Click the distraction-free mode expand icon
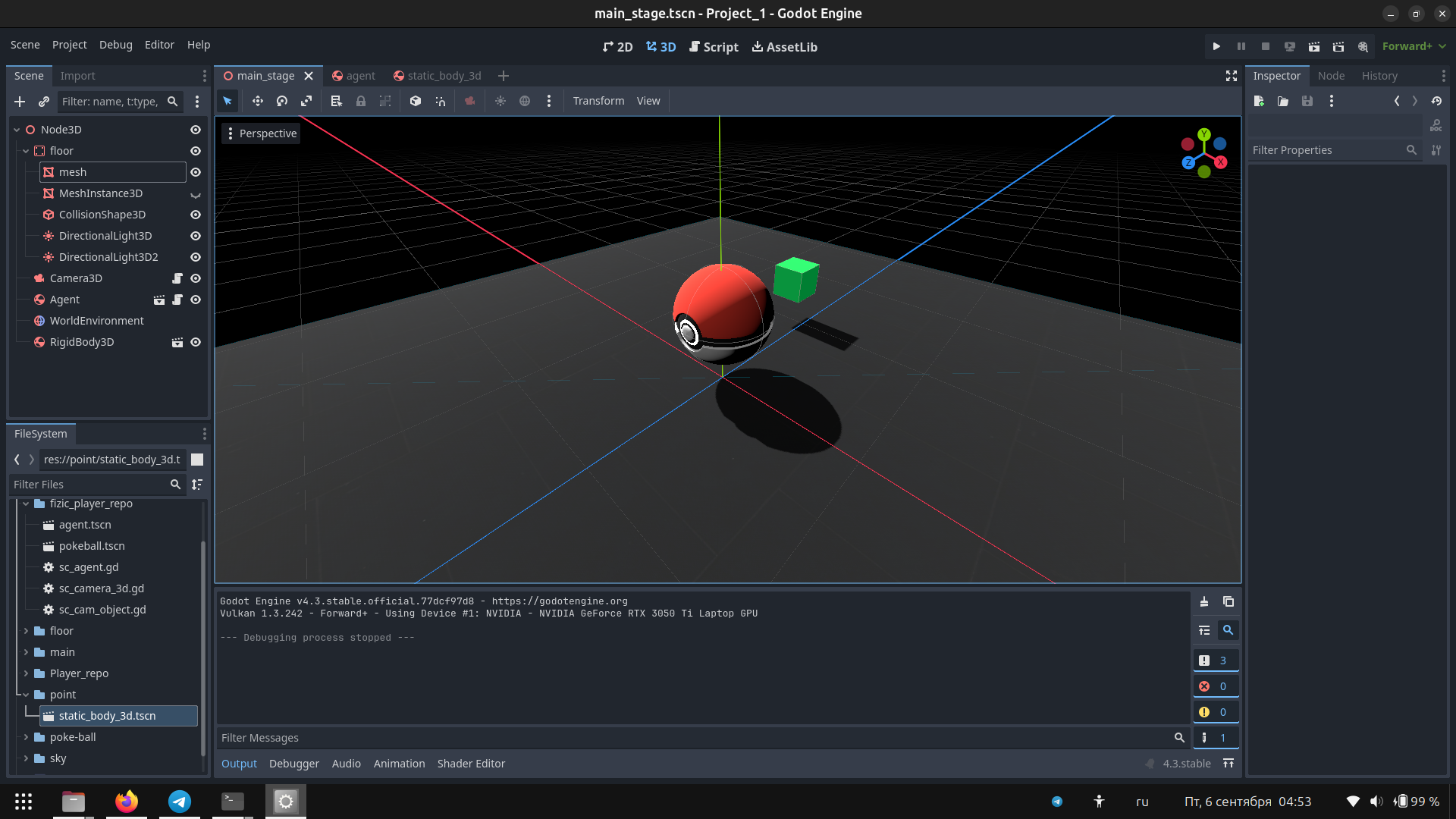 1232,76
